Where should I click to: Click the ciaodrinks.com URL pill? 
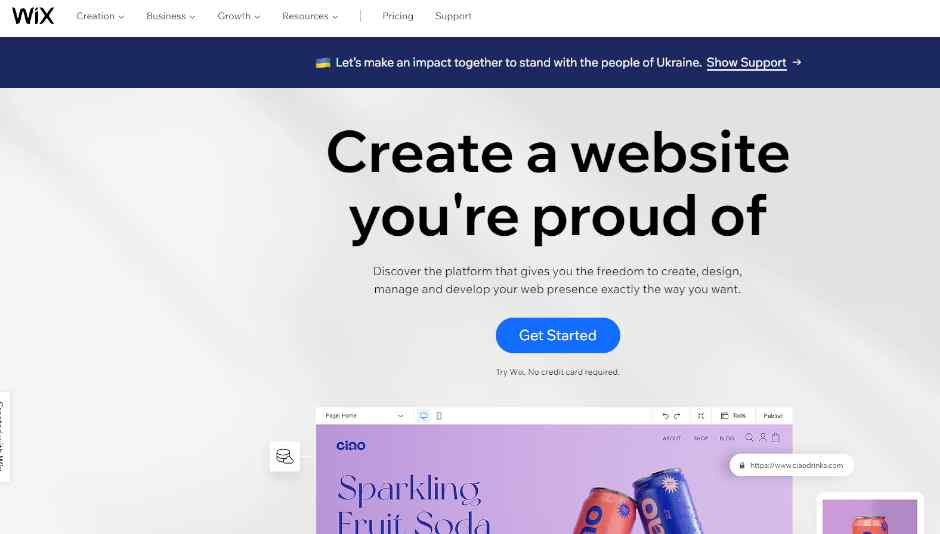point(791,465)
